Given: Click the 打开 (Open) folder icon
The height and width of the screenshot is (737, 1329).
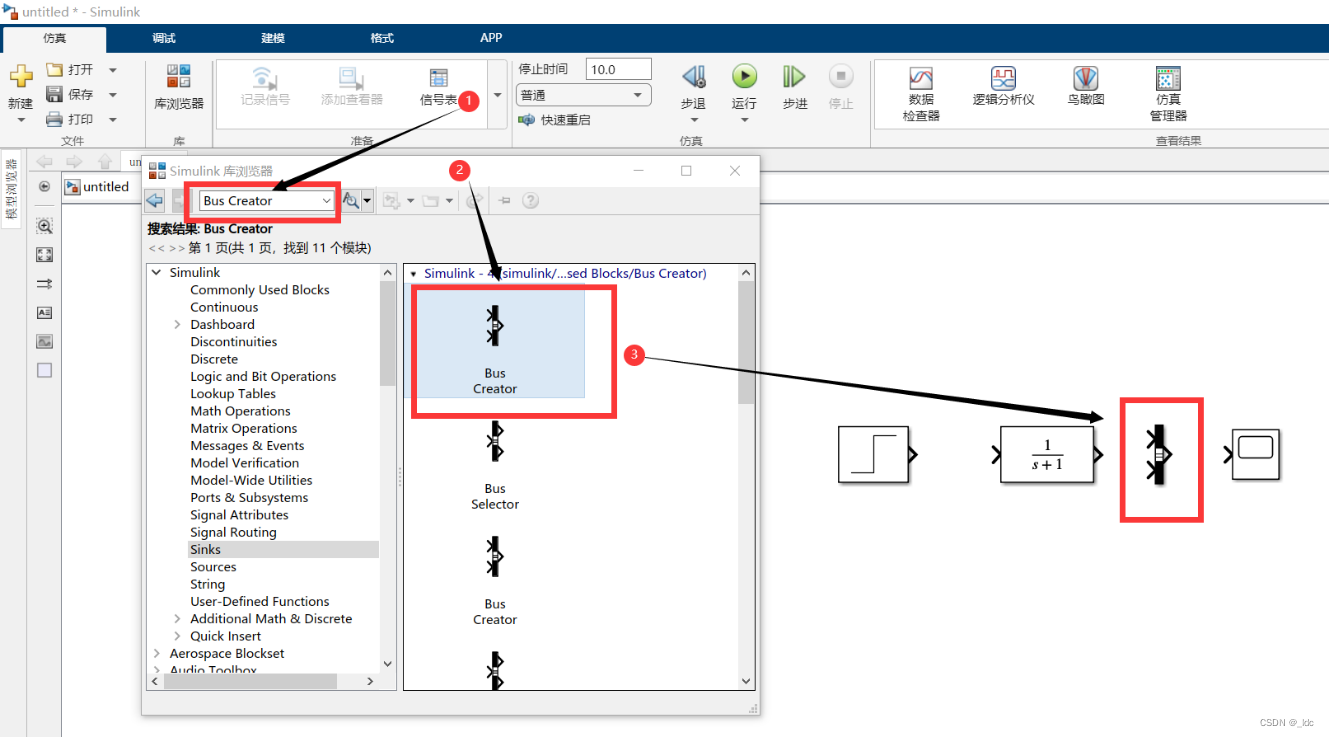Looking at the screenshot, I should [55, 70].
